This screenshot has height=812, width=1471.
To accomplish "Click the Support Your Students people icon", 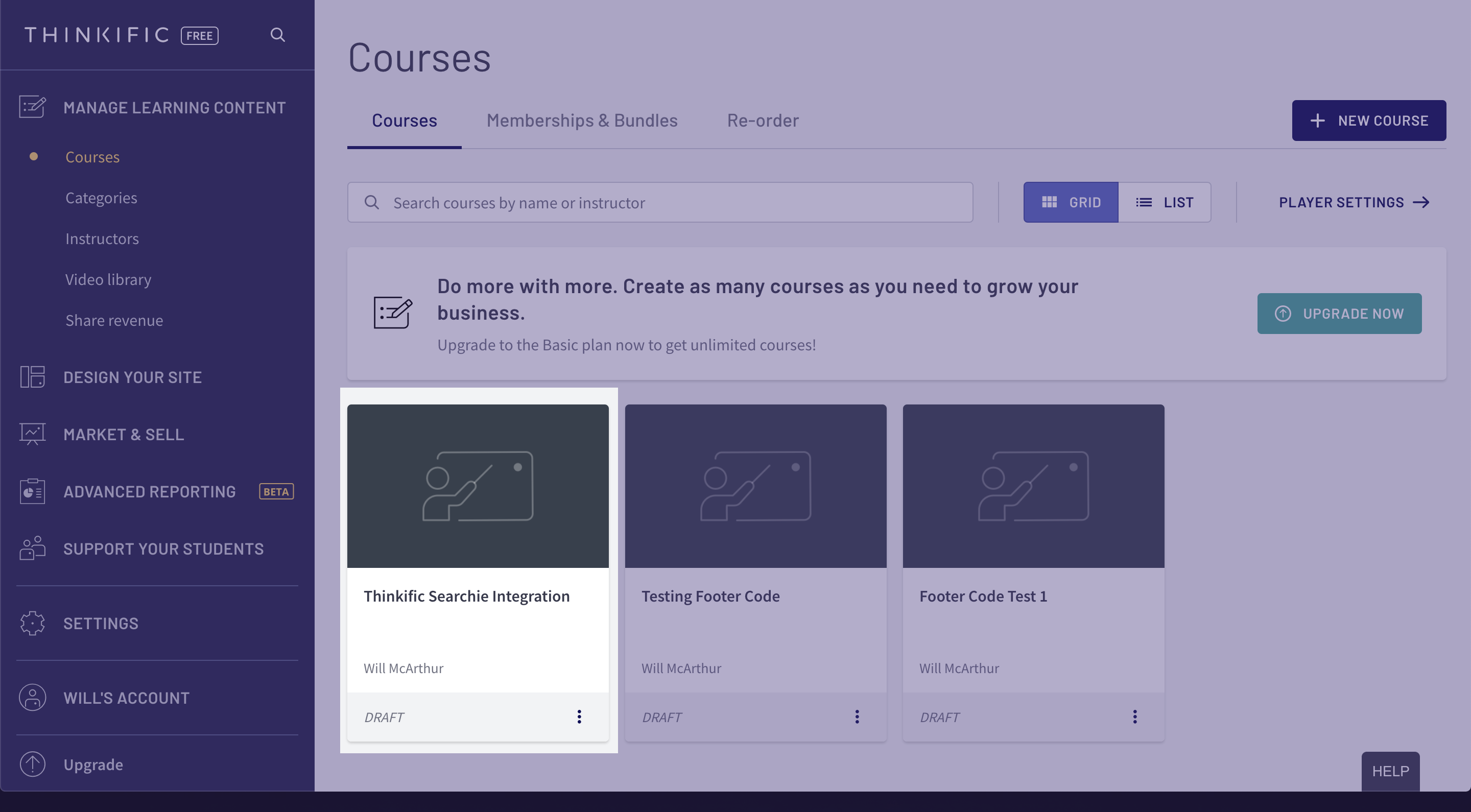I will [x=32, y=548].
